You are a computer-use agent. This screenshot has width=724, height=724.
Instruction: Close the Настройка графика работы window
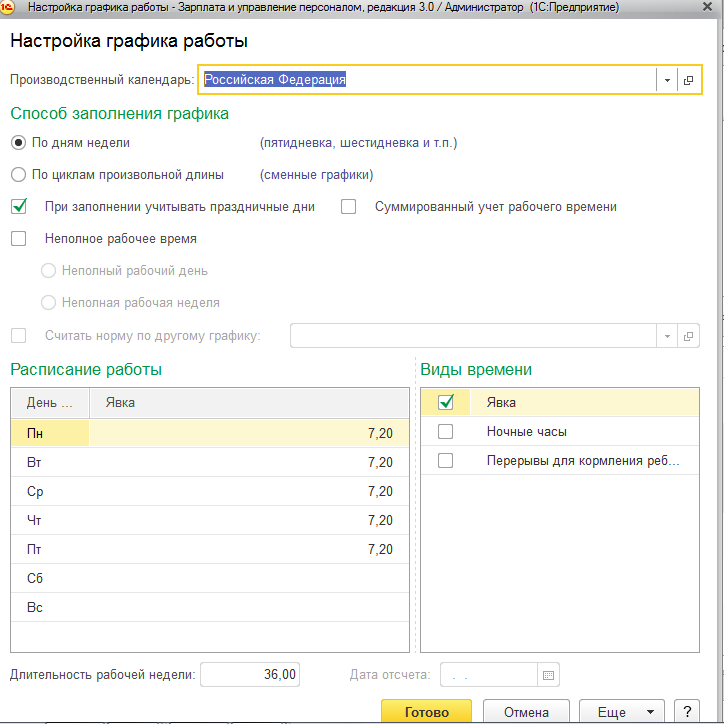(707, 7)
